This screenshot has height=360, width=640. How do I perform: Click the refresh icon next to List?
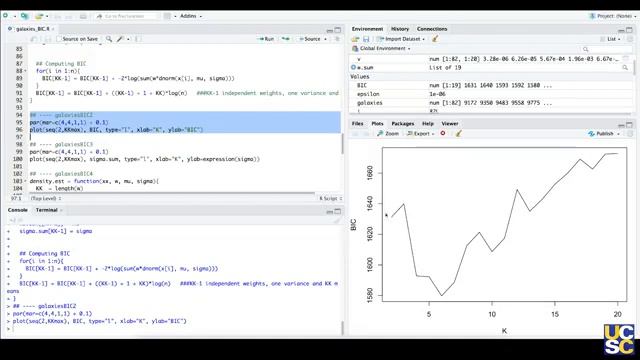tap(630, 39)
